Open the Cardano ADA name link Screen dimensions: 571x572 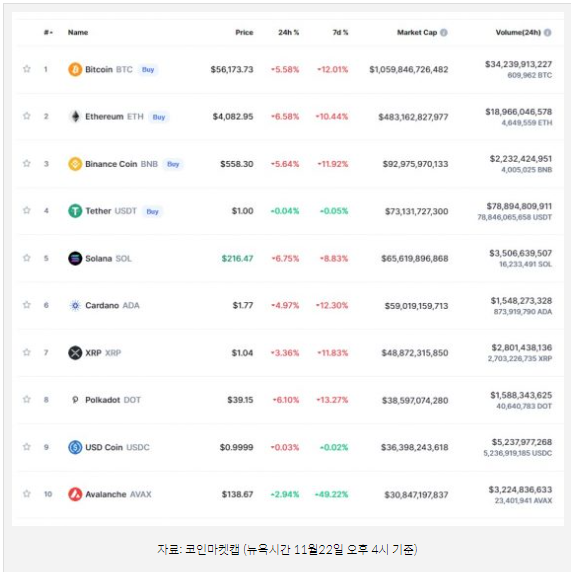(112, 305)
